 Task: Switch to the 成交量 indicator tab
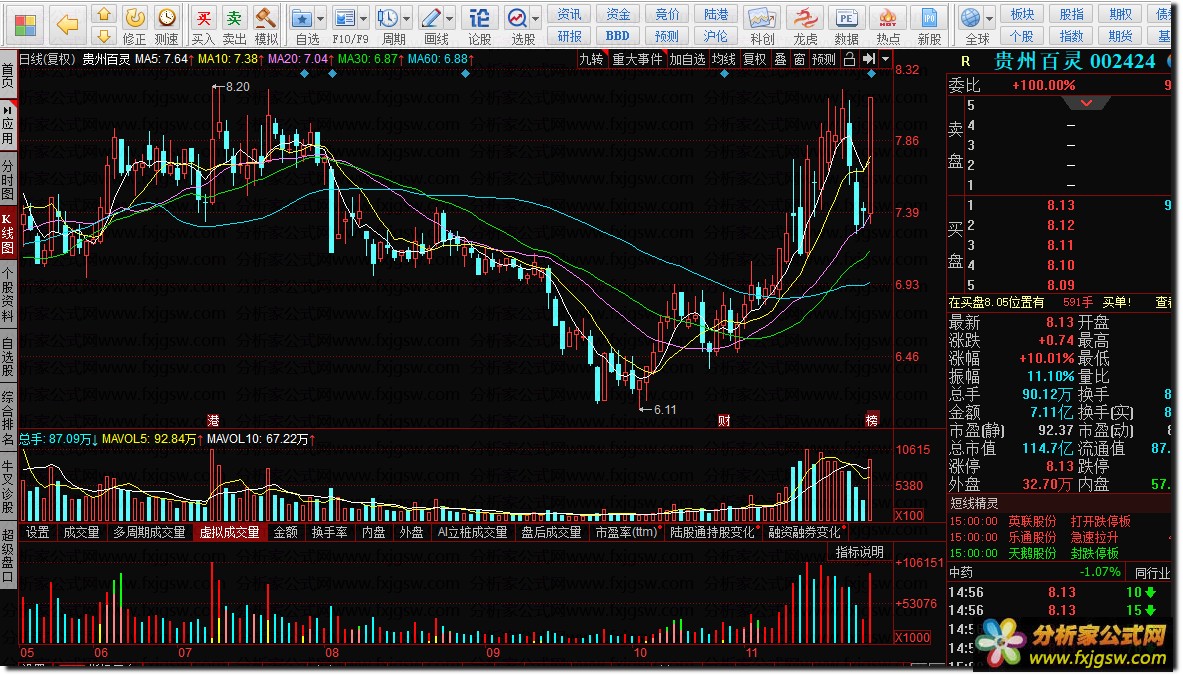coord(81,532)
